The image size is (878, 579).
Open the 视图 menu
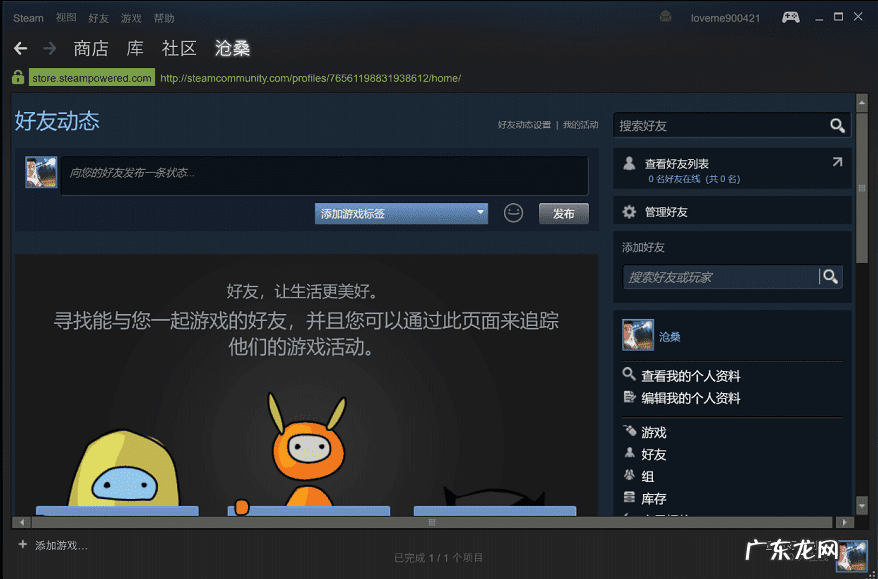[x=66, y=18]
